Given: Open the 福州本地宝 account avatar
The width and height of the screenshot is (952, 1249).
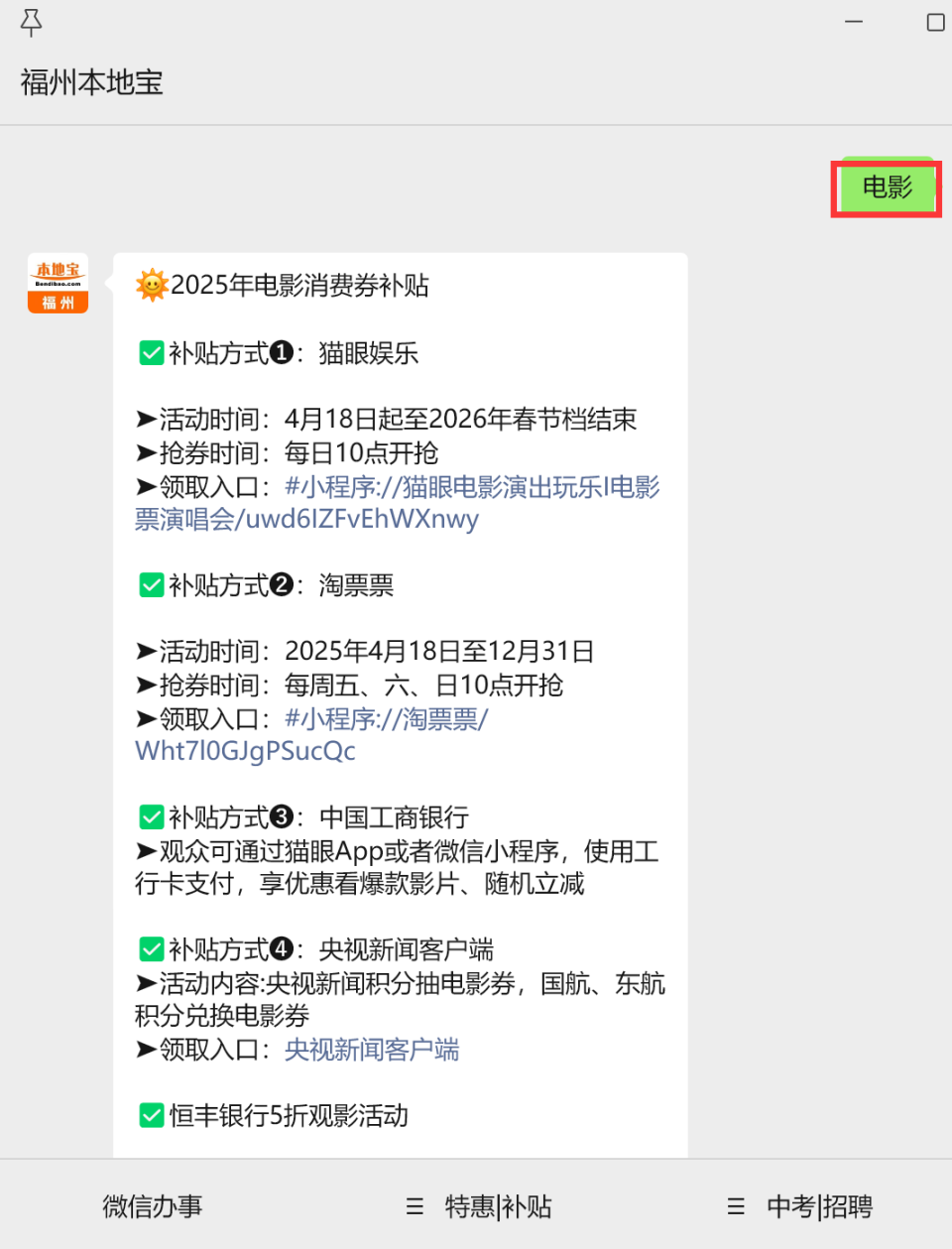Looking at the screenshot, I should 58,283.
